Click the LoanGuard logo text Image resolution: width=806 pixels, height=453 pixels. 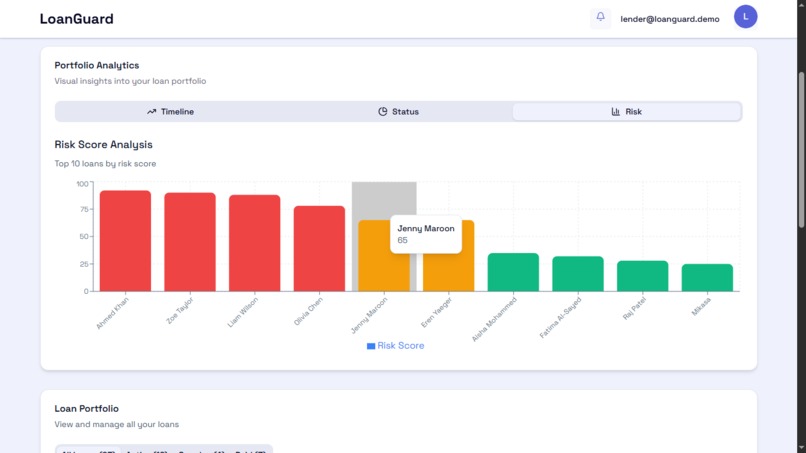(77, 19)
